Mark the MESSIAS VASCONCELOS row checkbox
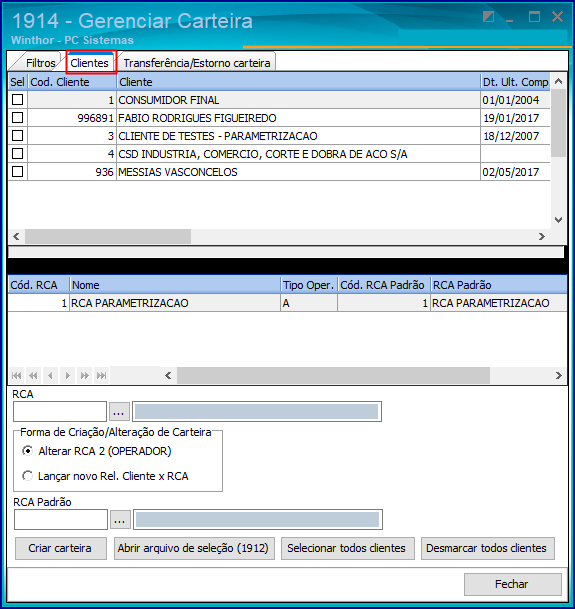 17,172
